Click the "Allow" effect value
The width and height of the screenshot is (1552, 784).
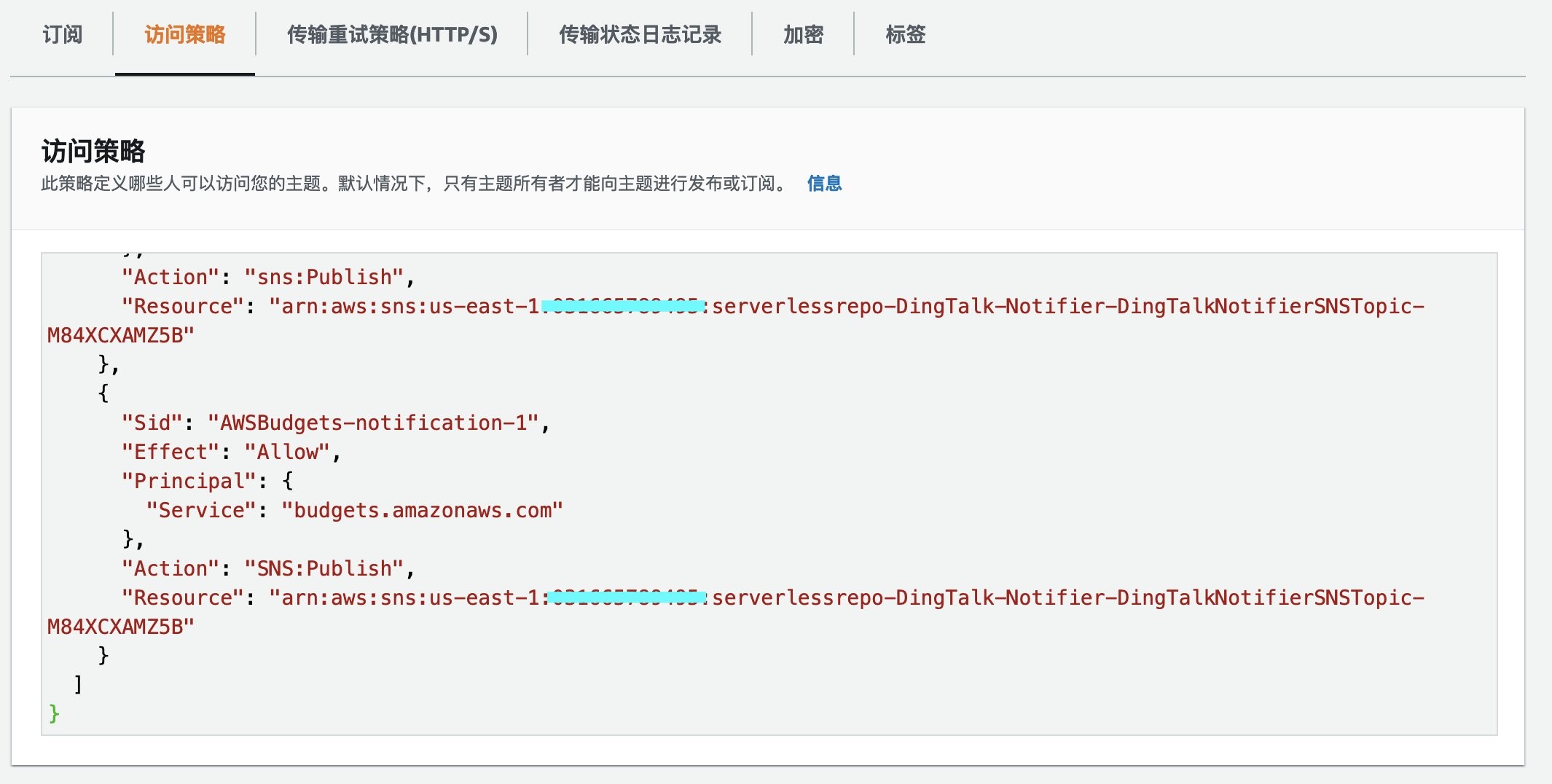click(x=287, y=452)
